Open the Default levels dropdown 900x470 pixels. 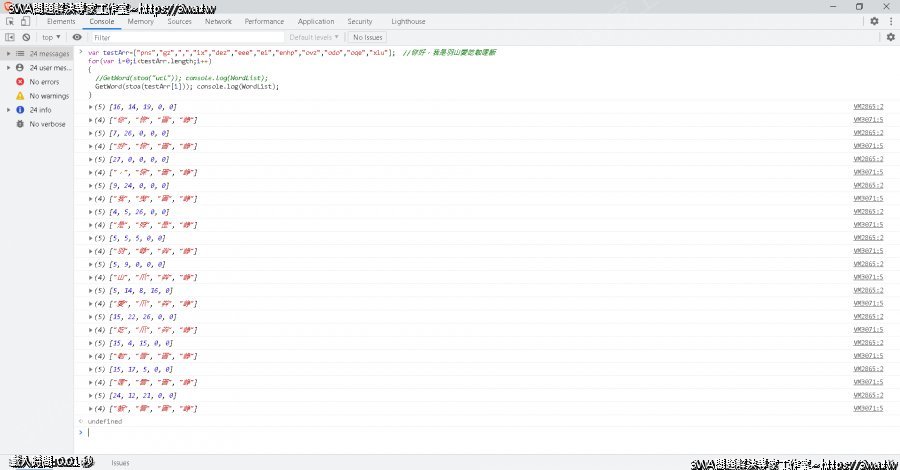[x=314, y=37]
